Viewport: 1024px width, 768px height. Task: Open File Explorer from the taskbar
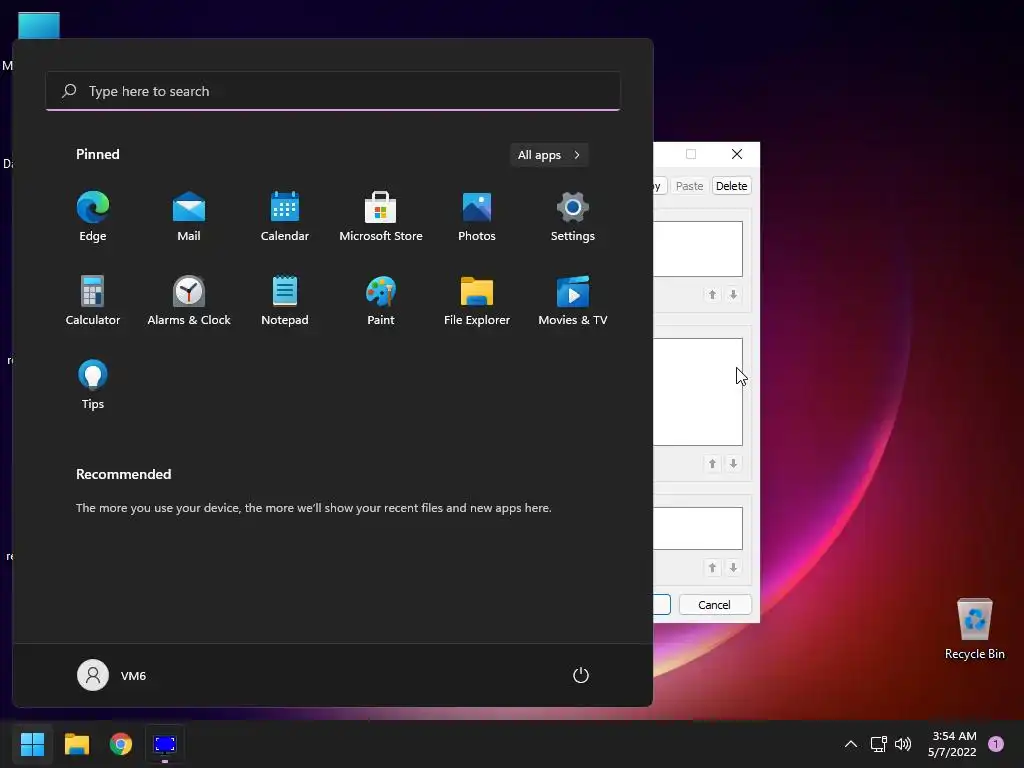pos(76,744)
